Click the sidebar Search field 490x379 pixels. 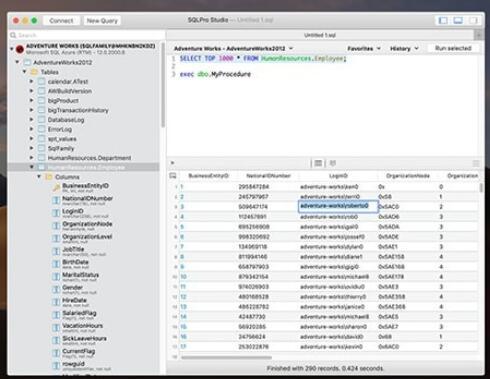click(x=87, y=35)
